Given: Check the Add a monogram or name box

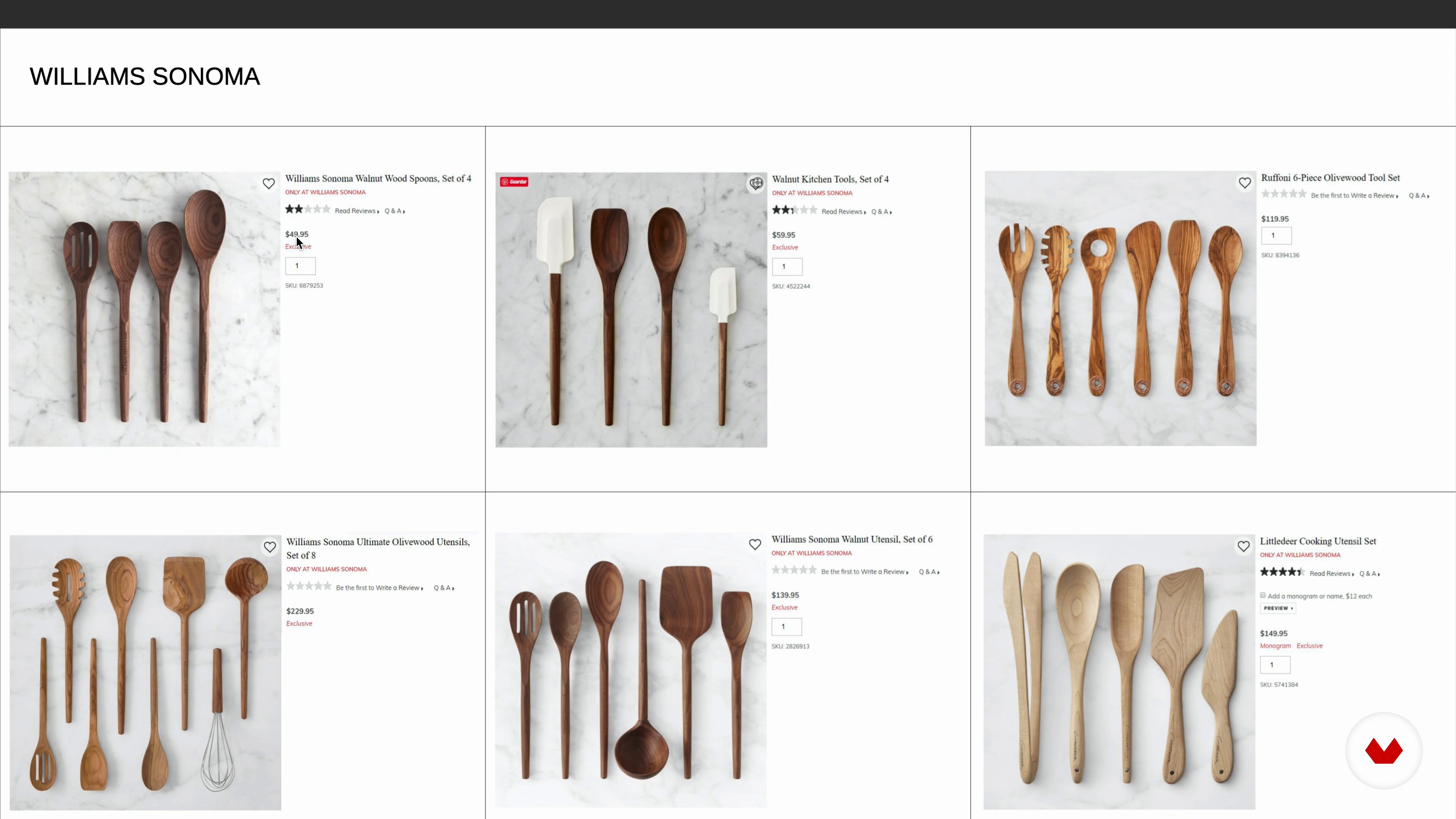Looking at the screenshot, I should [x=1263, y=595].
